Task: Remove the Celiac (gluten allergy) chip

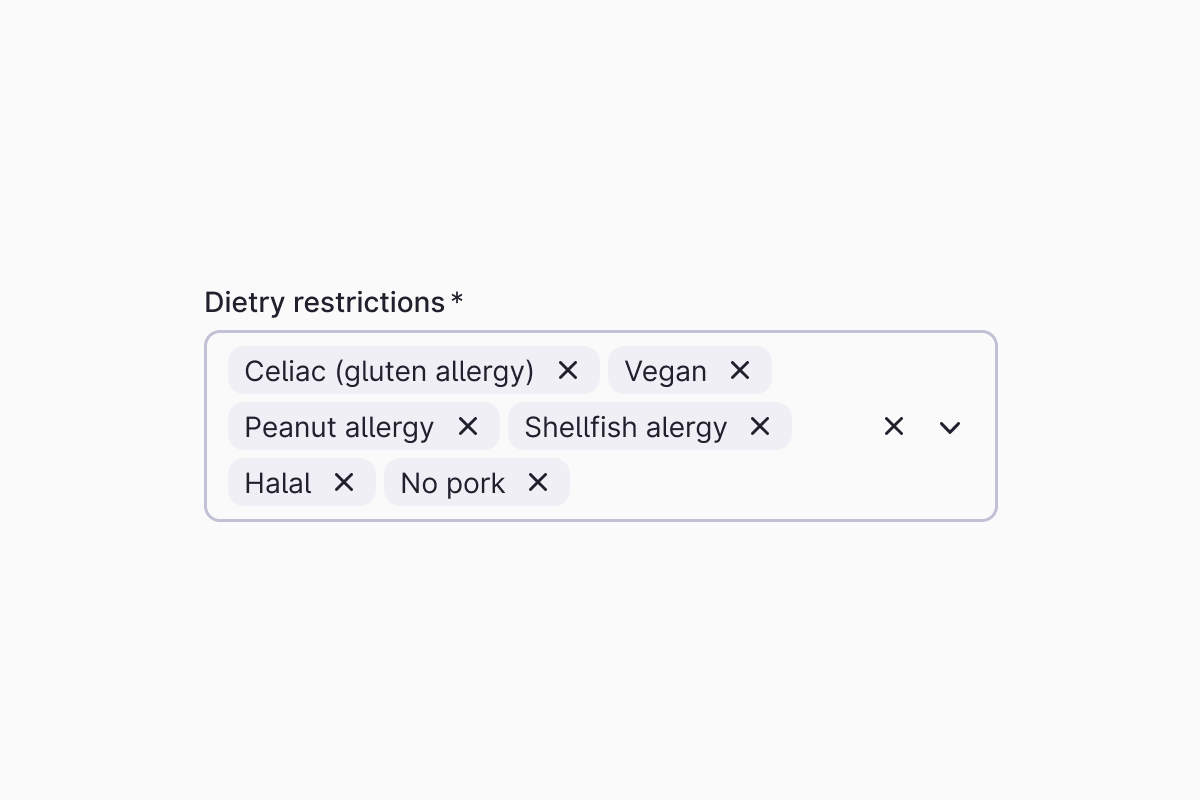Action: coord(568,371)
